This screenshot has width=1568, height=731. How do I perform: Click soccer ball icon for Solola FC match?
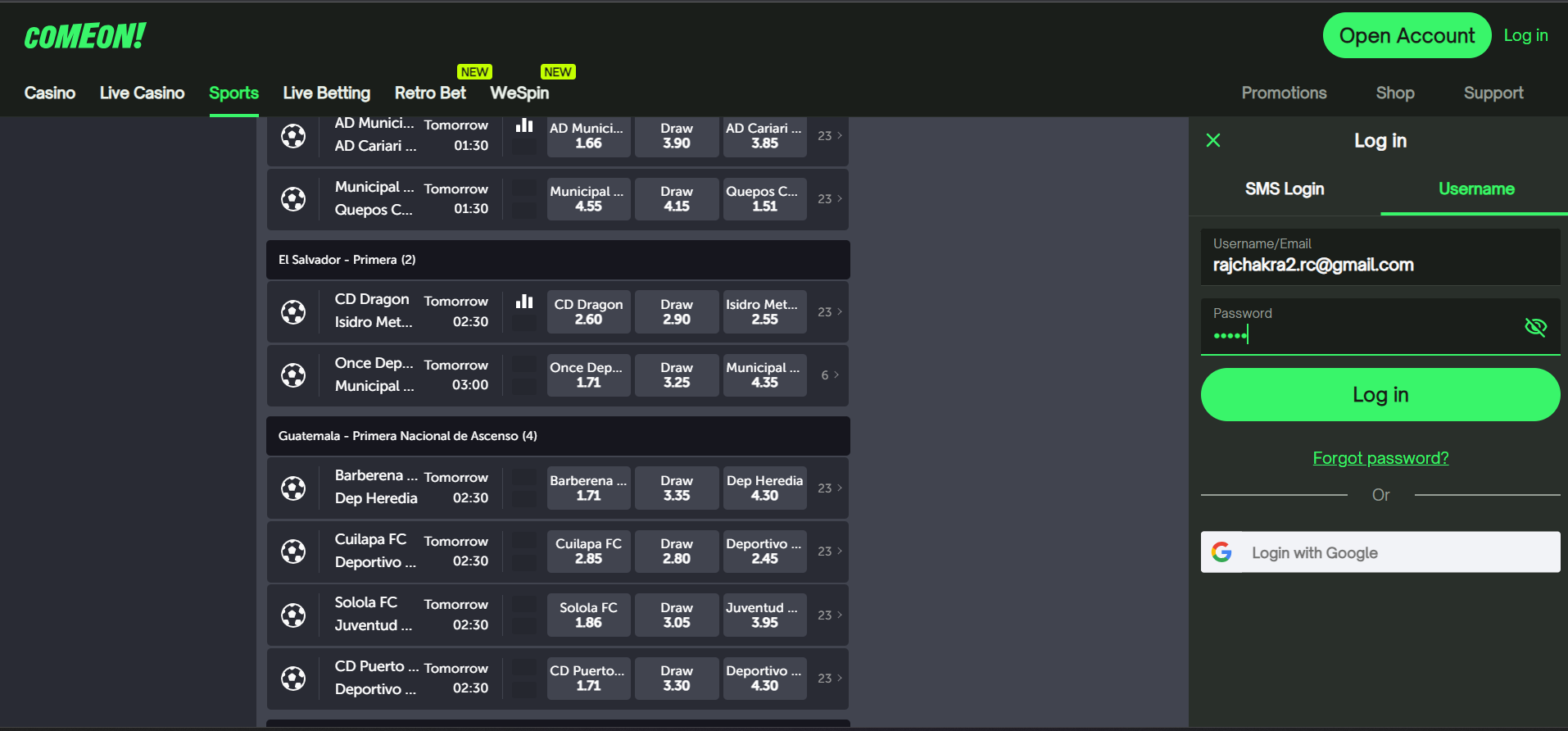[293, 615]
